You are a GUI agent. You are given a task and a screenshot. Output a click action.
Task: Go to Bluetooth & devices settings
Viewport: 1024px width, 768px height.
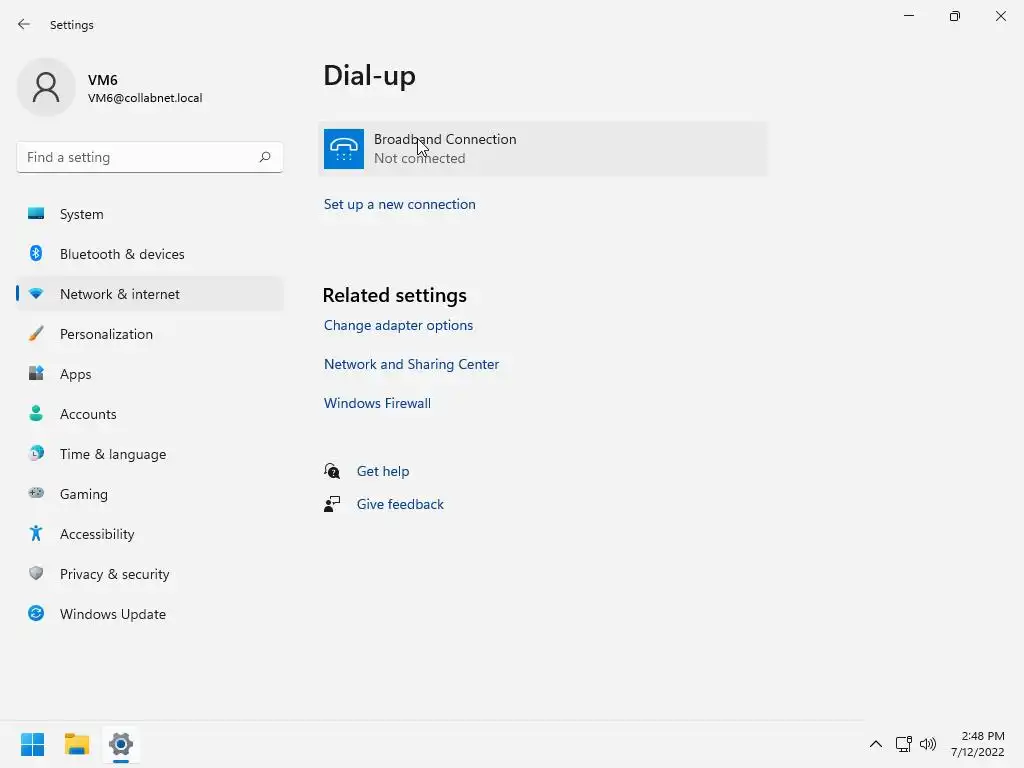click(122, 254)
